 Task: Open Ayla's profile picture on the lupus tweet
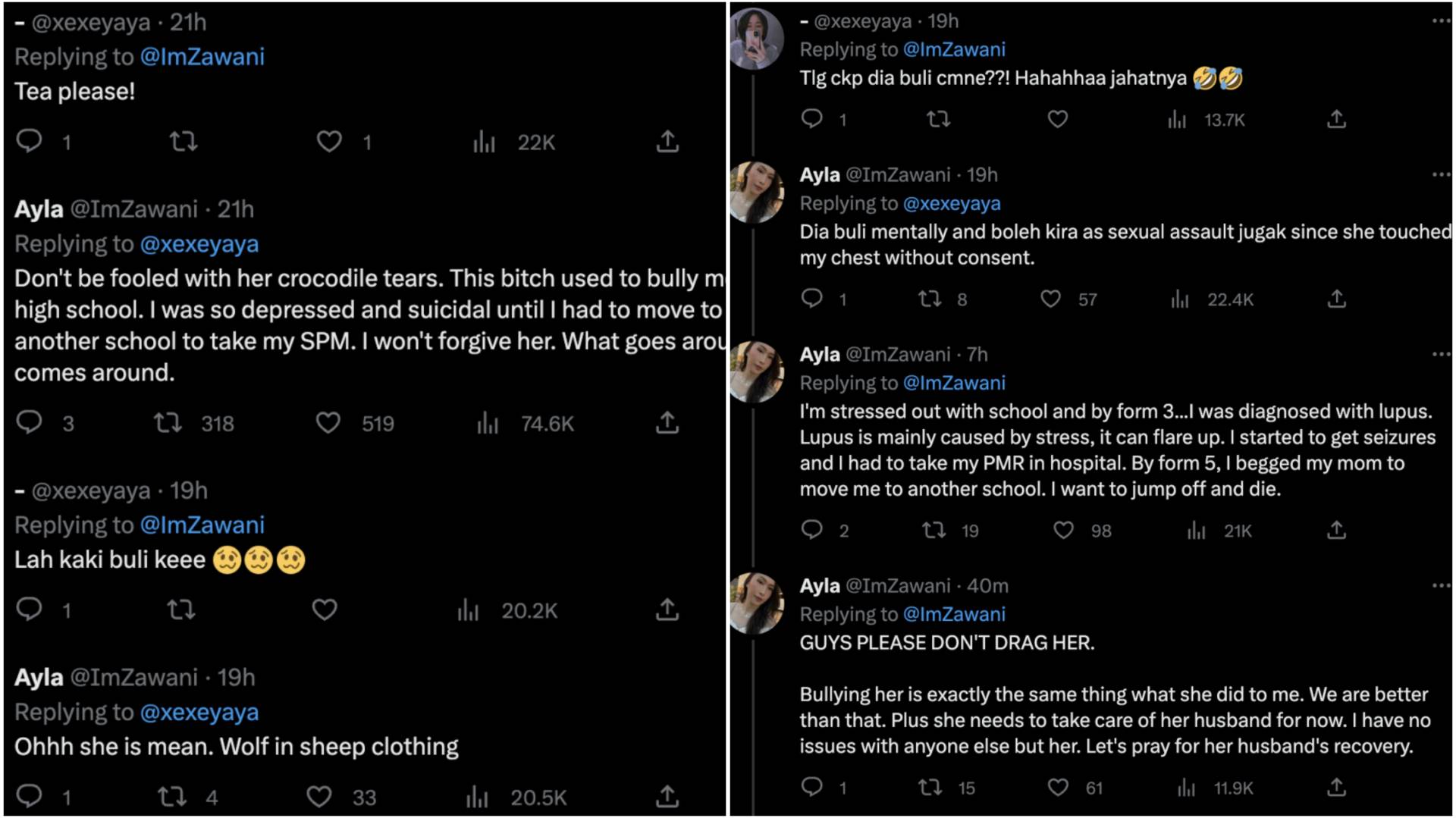756,371
